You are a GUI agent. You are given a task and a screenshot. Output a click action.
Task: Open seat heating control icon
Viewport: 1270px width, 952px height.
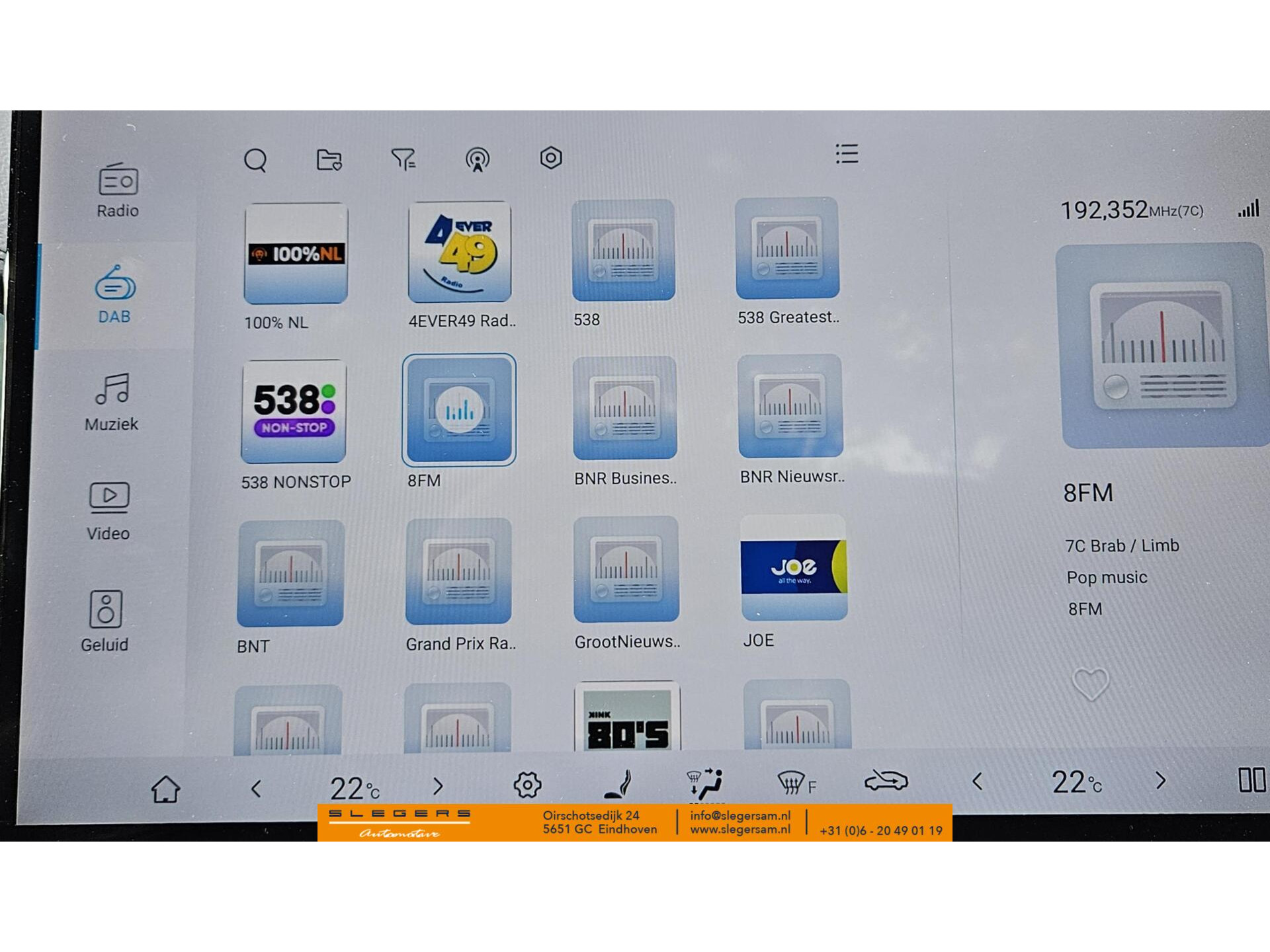tap(619, 784)
